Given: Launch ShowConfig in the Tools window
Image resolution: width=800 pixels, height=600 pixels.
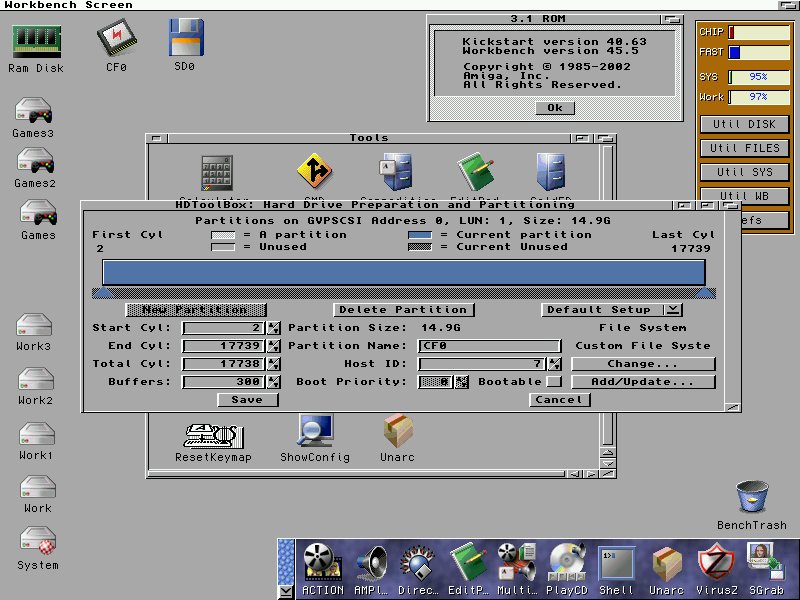Looking at the screenshot, I should (x=315, y=432).
